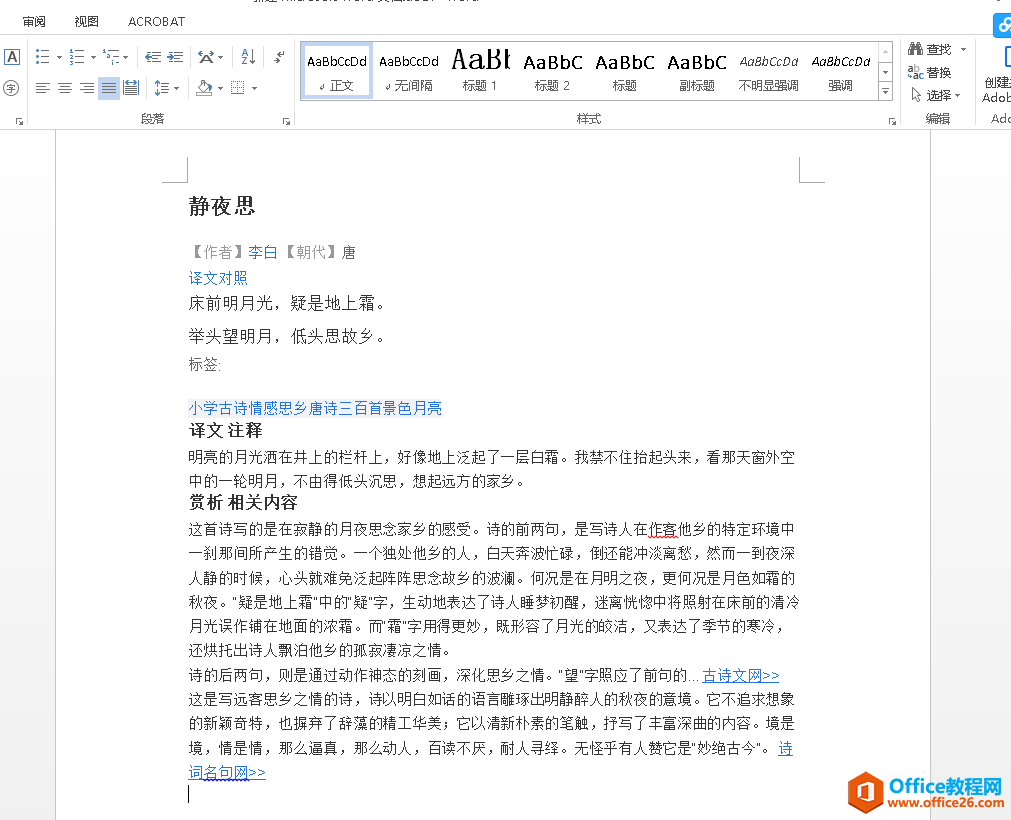
Task: Expand the styles gallery more button
Action: coord(886,92)
